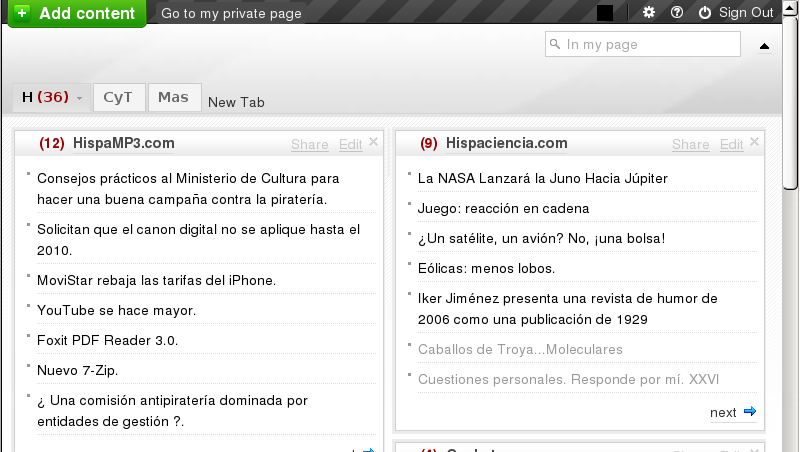The width and height of the screenshot is (800, 452).
Task: Open the help question mark icon
Action: point(677,12)
